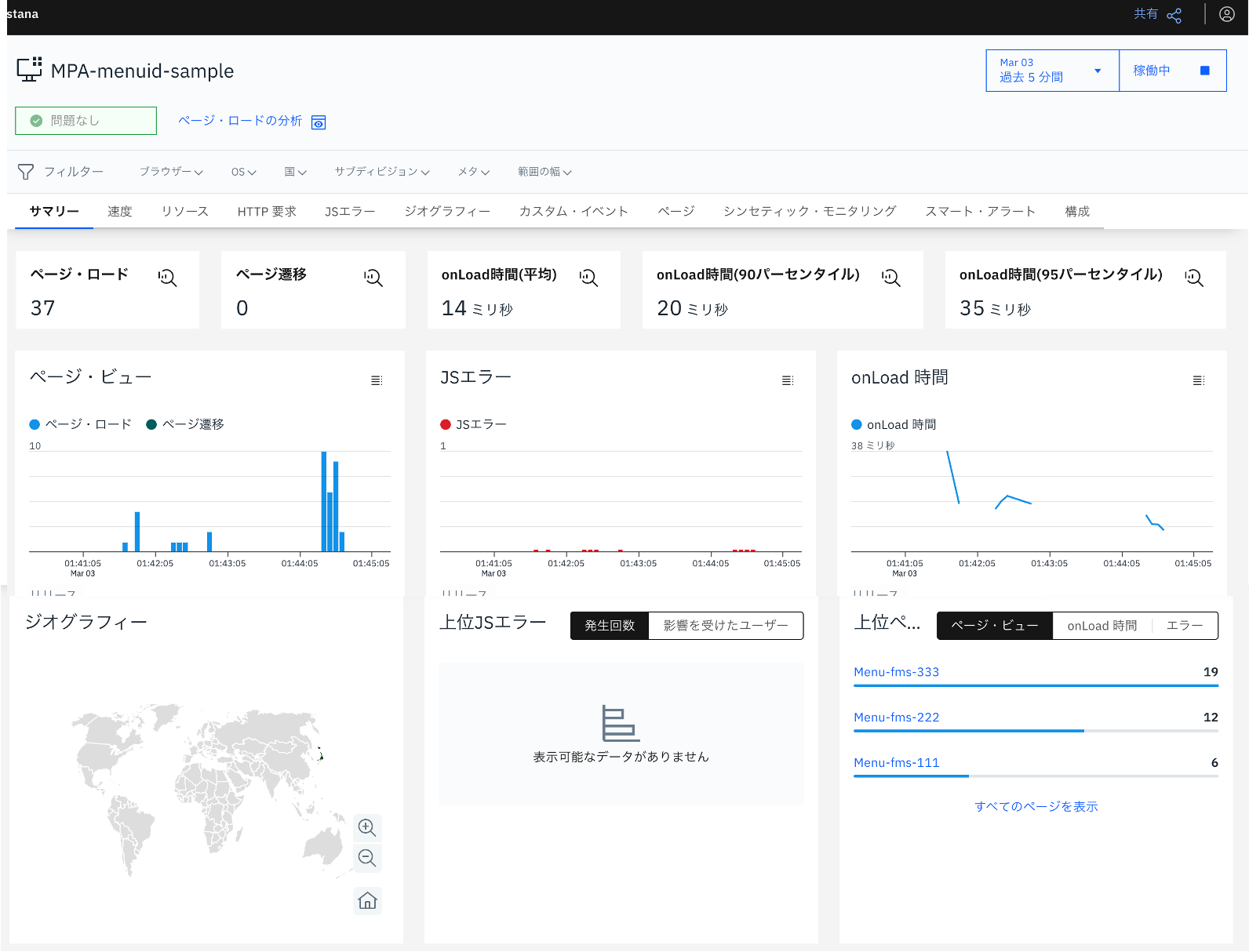Open onLoad 時間 chart menu icon
This screenshot has width=1249, height=952.
tap(1199, 380)
